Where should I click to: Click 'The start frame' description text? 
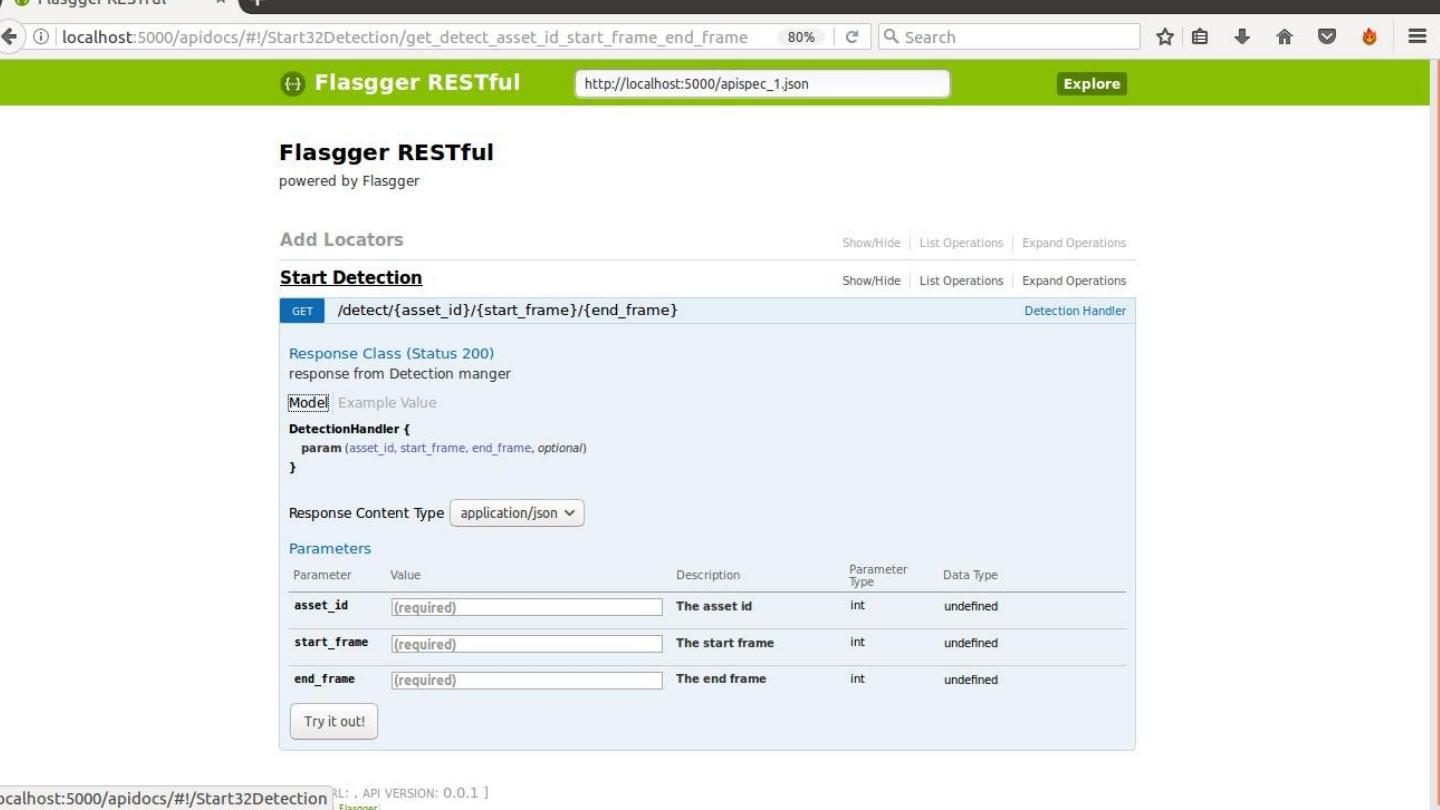[725, 643]
